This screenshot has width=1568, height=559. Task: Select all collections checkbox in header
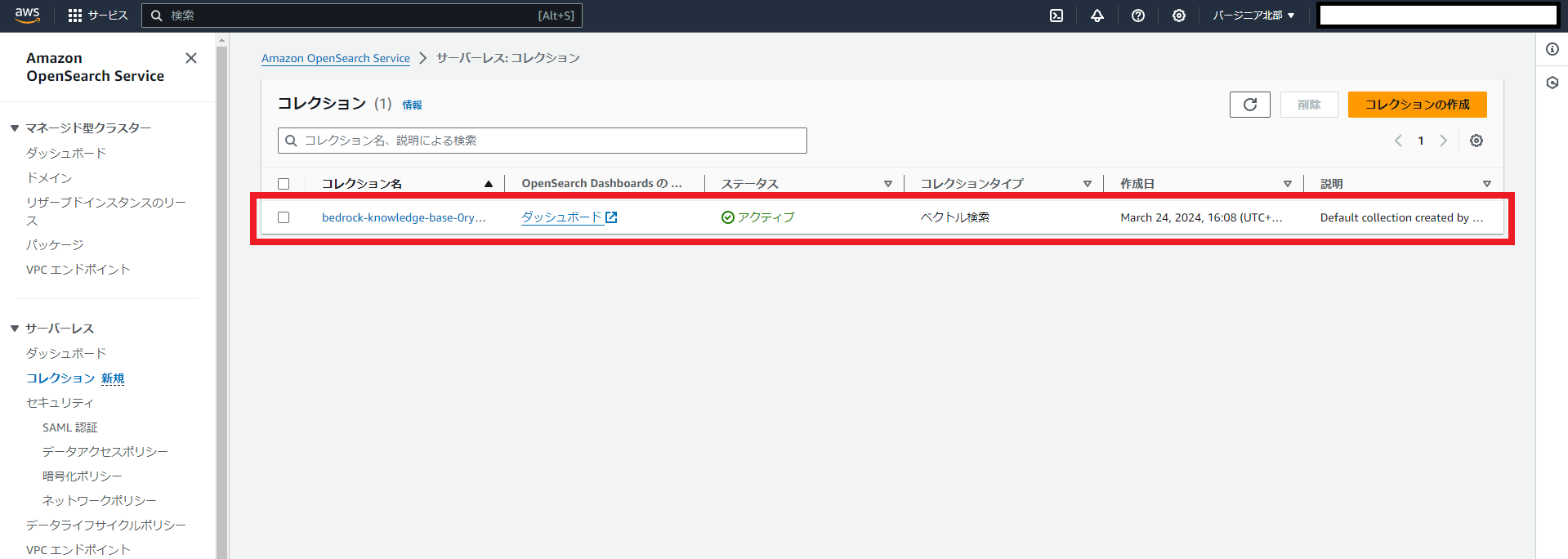tap(284, 184)
